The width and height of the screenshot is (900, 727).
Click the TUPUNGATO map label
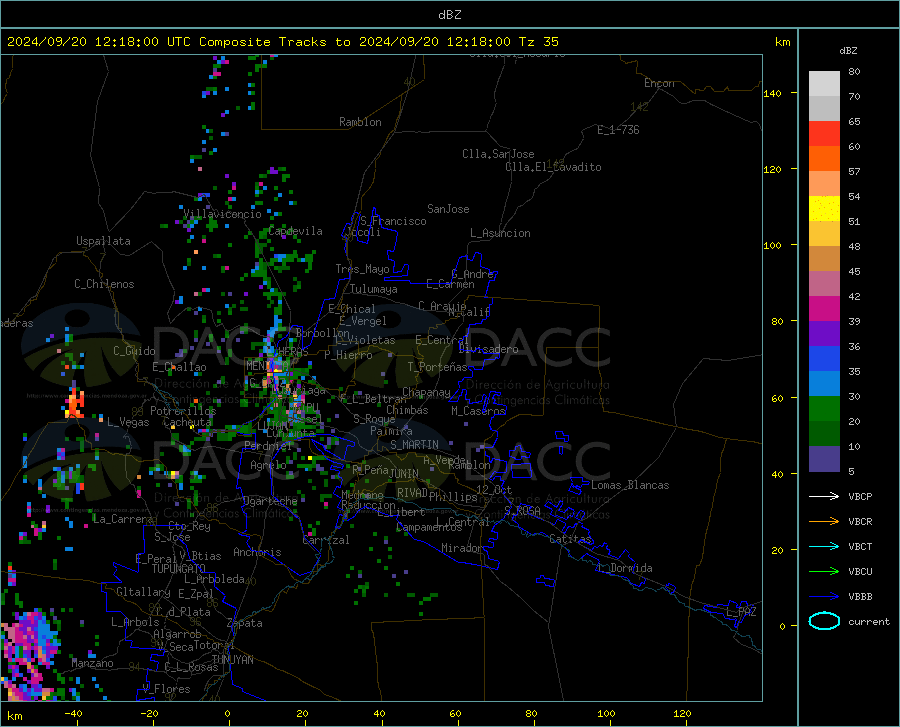178,569
